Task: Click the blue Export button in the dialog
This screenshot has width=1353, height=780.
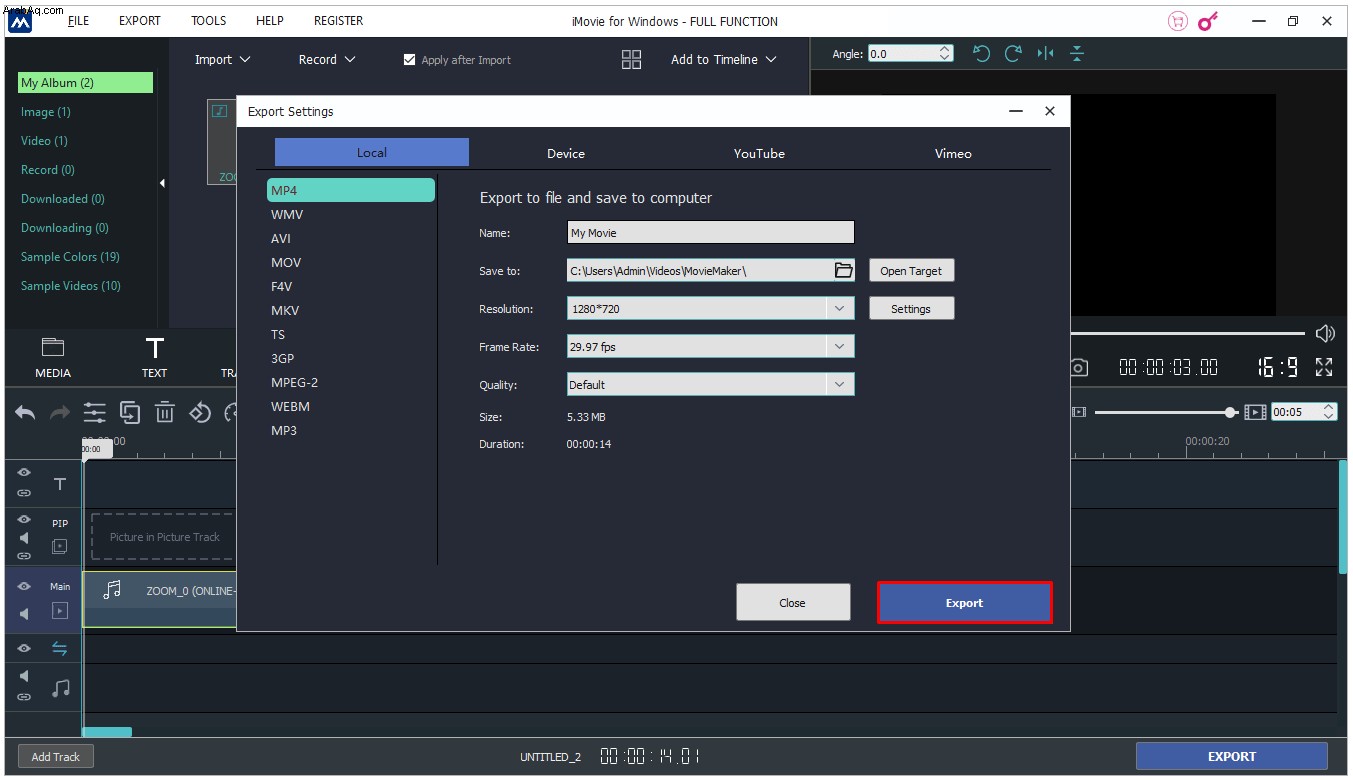Action: (x=964, y=603)
